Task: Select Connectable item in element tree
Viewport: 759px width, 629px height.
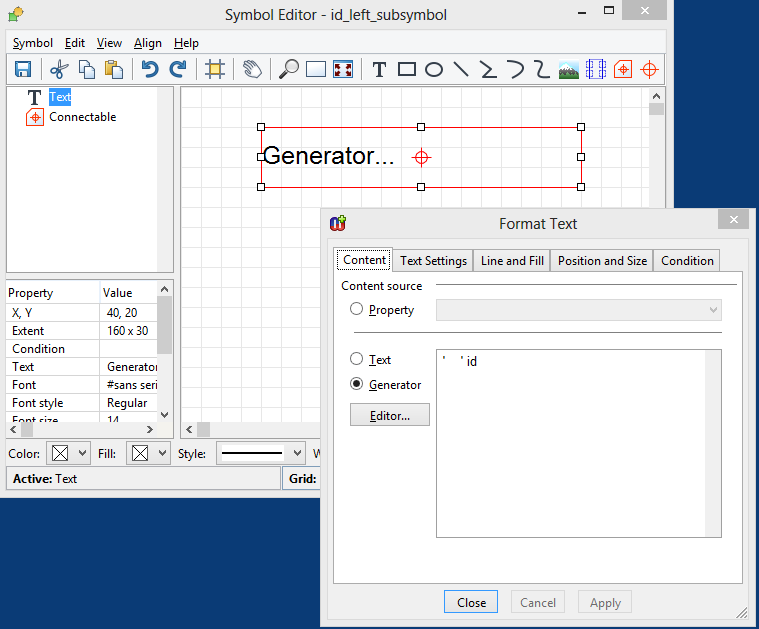Action: pyautogui.click(x=82, y=117)
